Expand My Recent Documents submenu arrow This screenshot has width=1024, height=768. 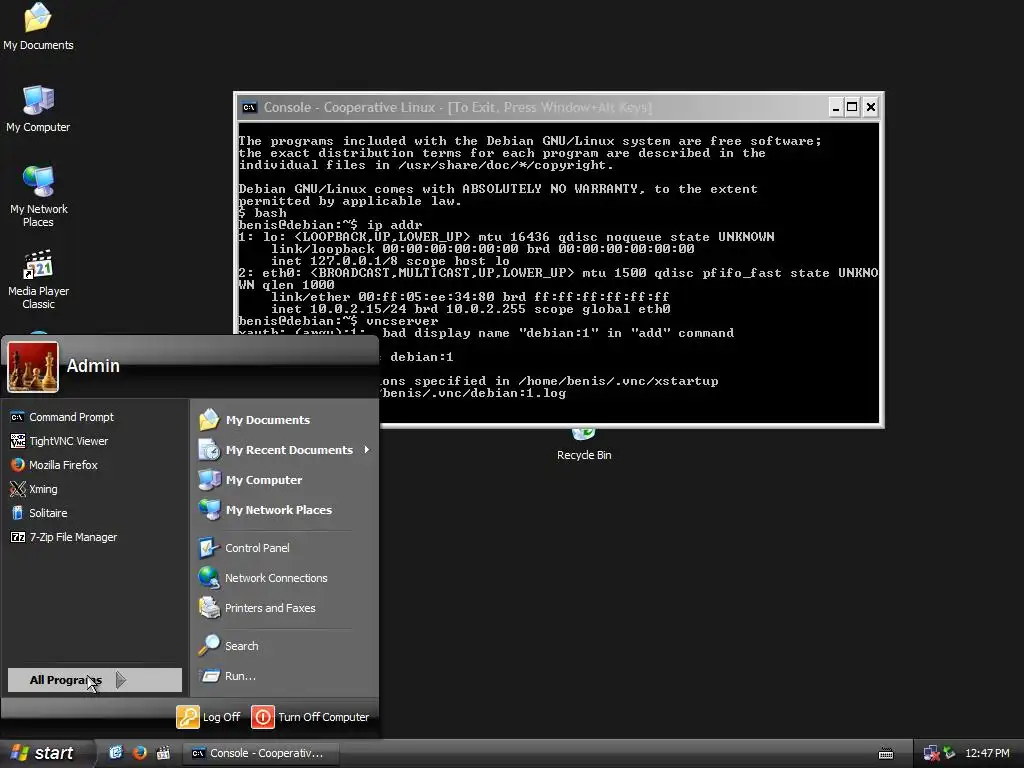[367, 449]
